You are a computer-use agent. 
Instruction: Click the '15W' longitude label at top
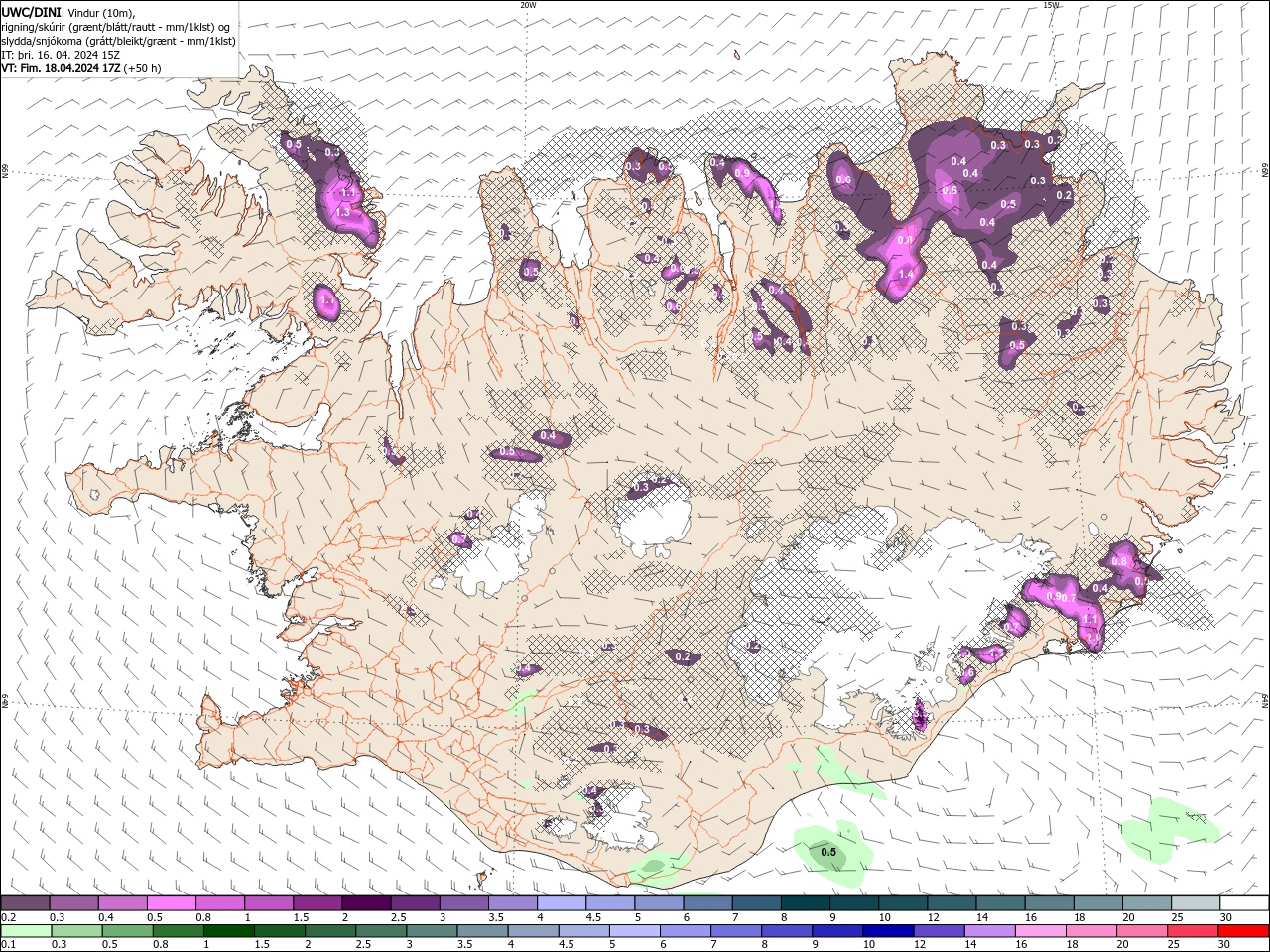click(x=1051, y=5)
